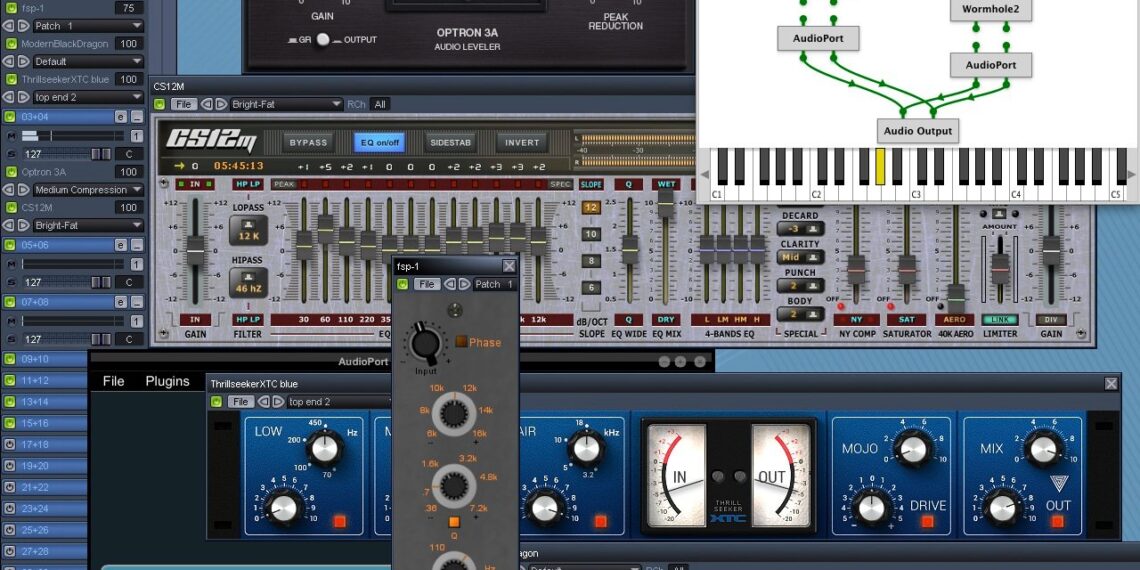The height and width of the screenshot is (570, 1140).
Task: Toggle power for fsp-1 in the rack list
Action: [10, 8]
